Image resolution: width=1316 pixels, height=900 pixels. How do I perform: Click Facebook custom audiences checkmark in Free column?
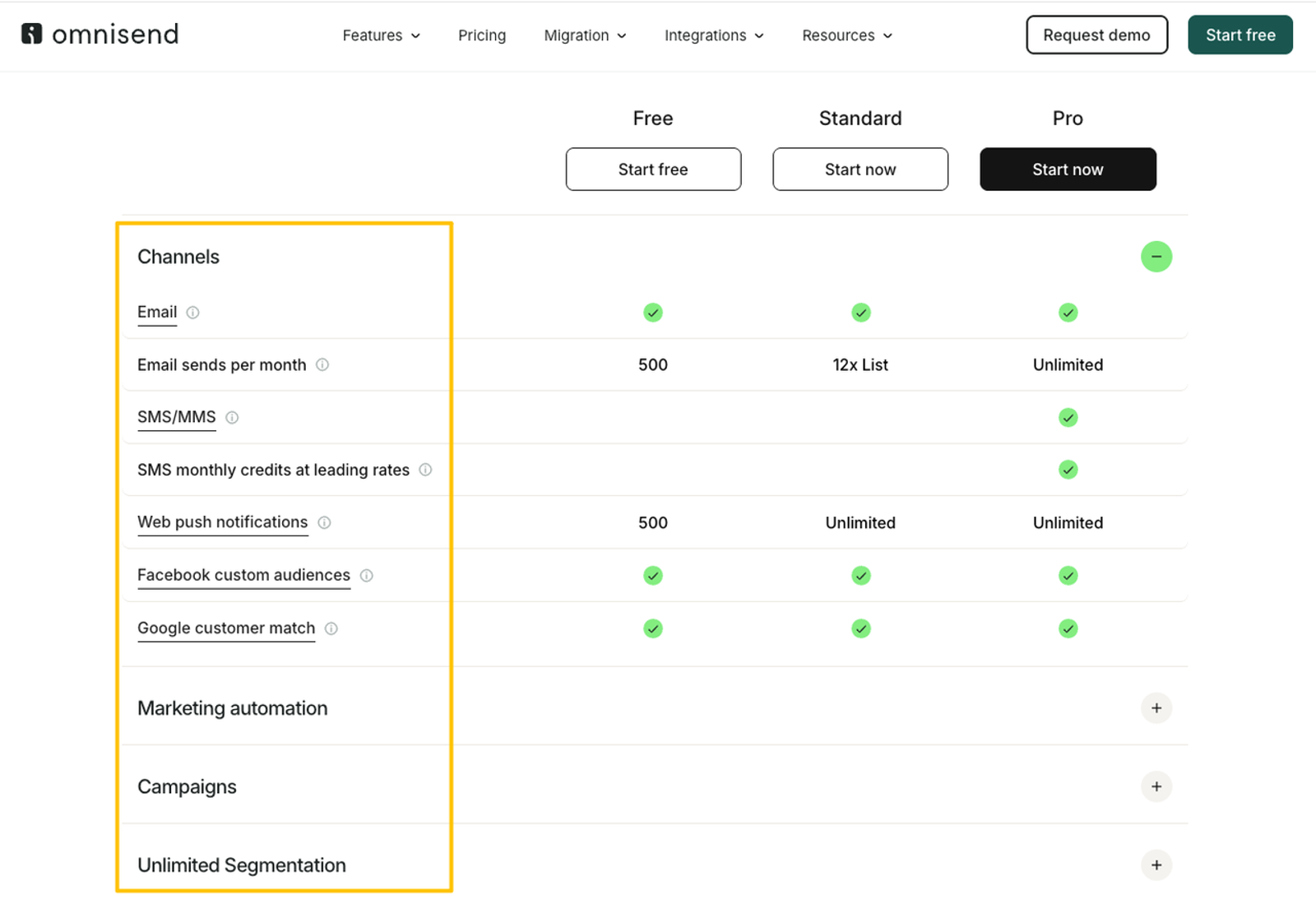coord(653,576)
